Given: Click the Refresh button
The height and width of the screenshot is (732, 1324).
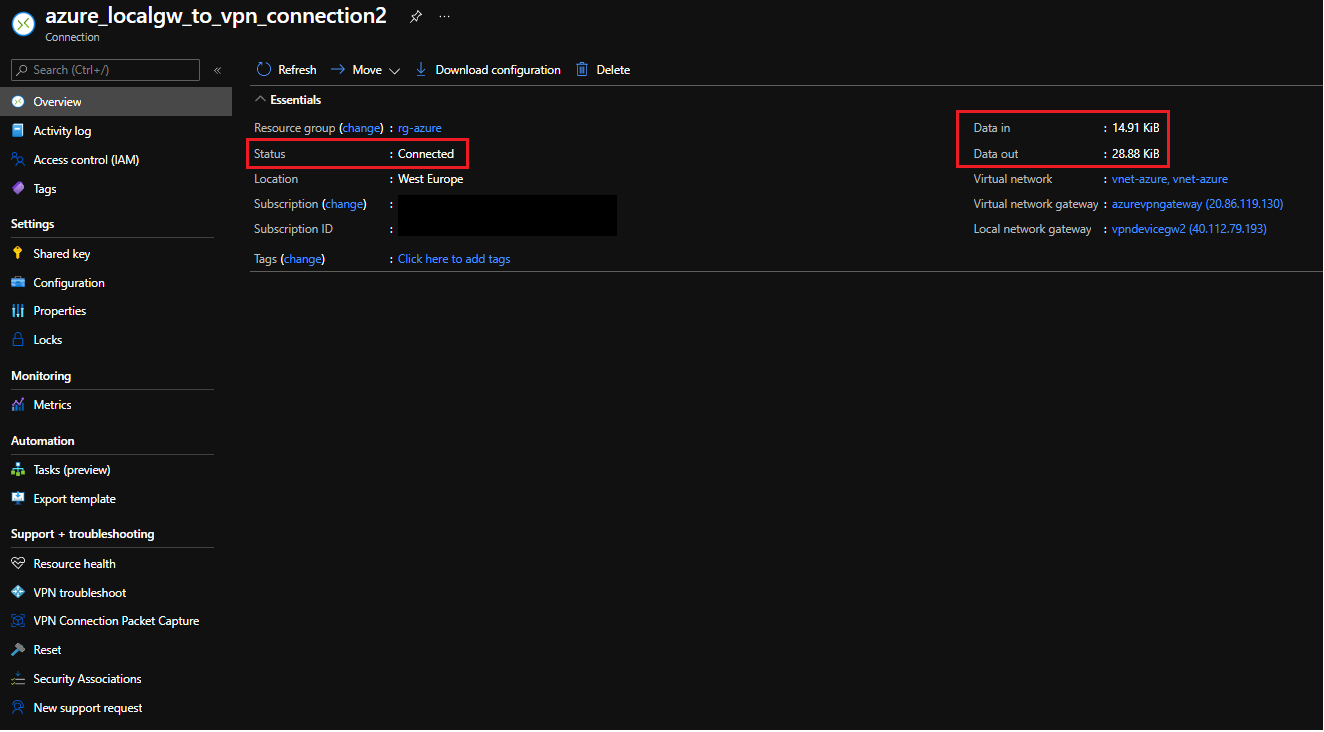Looking at the screenshot, I should pos(287,70).
